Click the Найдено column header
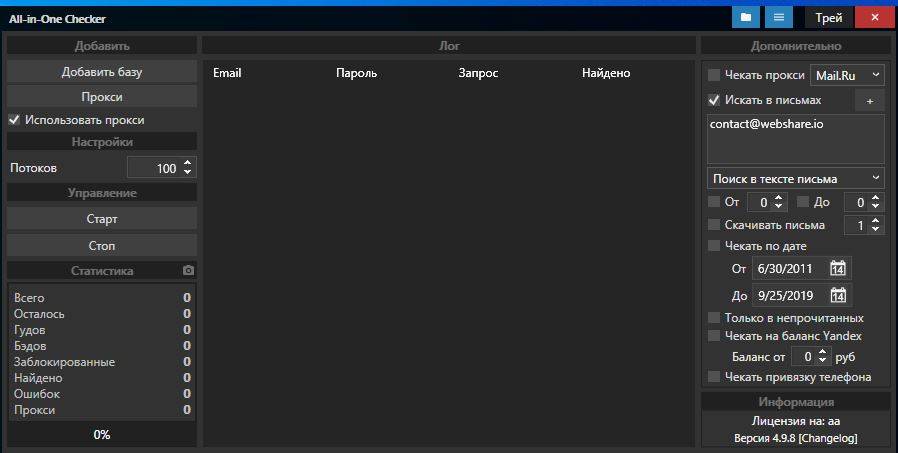Viewport: 898px width, 453px height. tap(606, 73)
